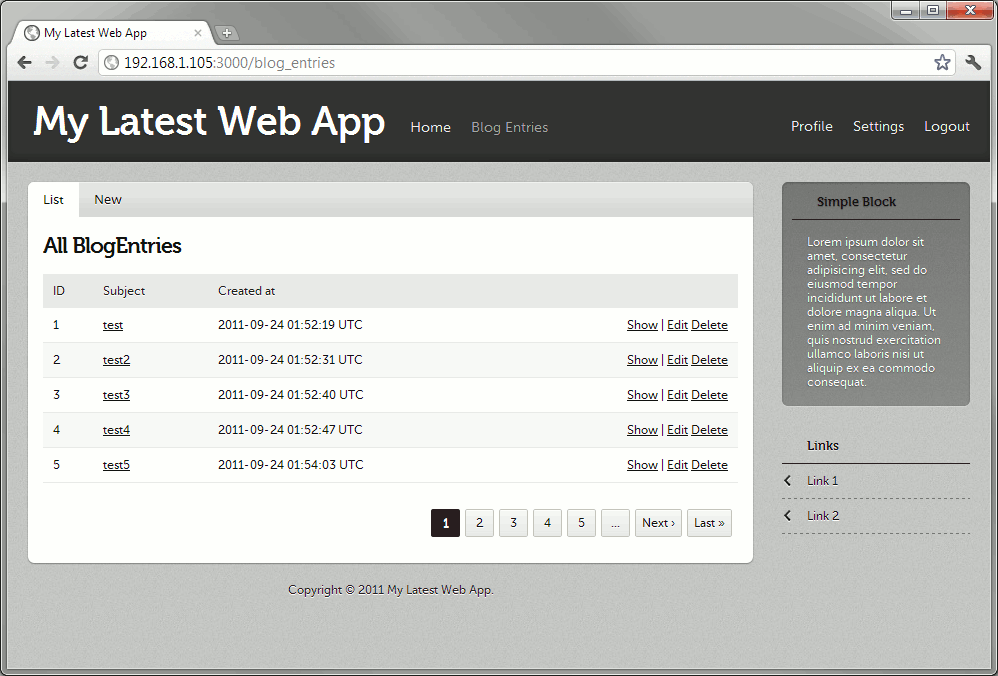This screenshot has width=998, height=676.
Task: Go to pagination page 3
Action: click(x=513, y=523)
